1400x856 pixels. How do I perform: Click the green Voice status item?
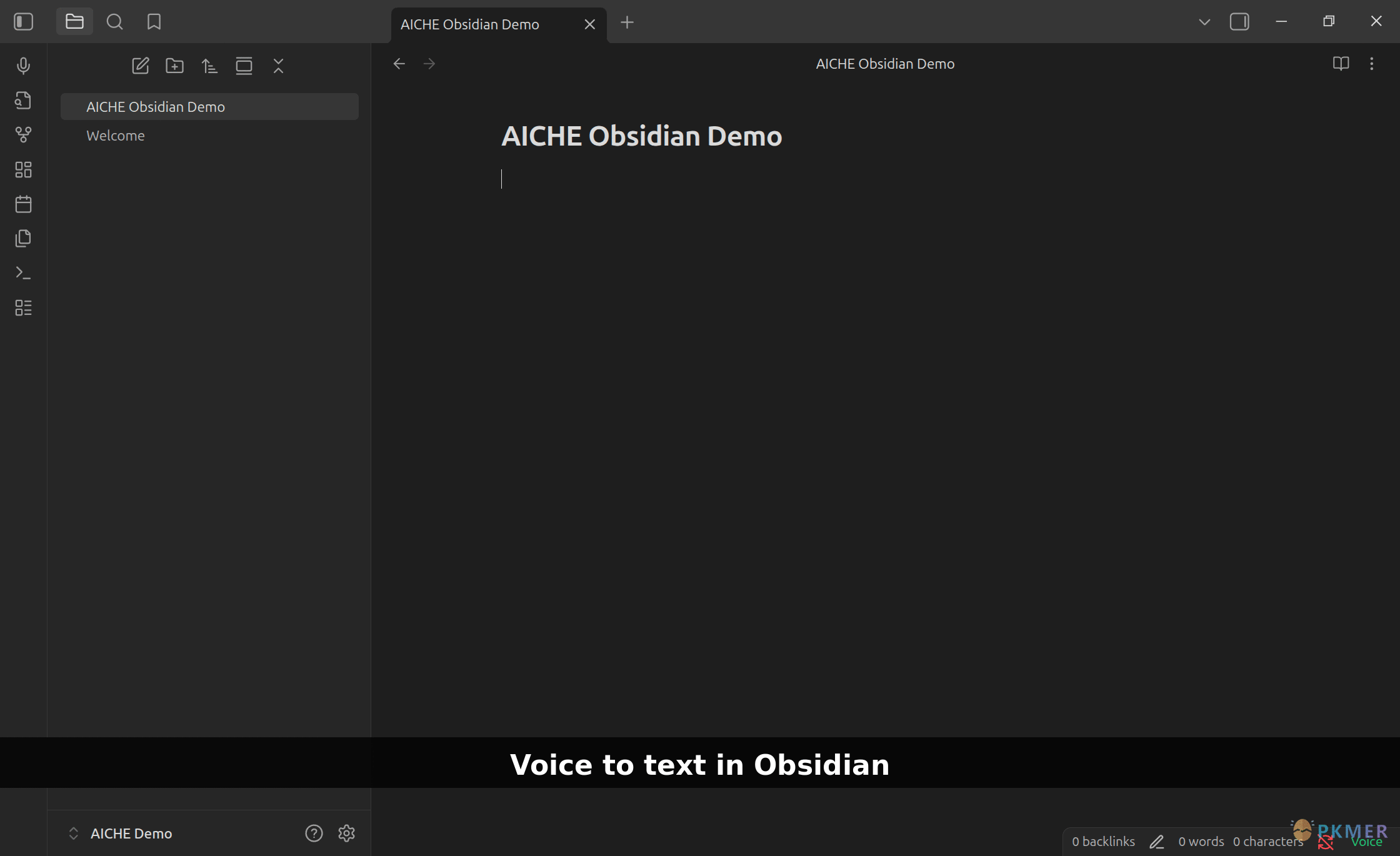coord(1367,842)
